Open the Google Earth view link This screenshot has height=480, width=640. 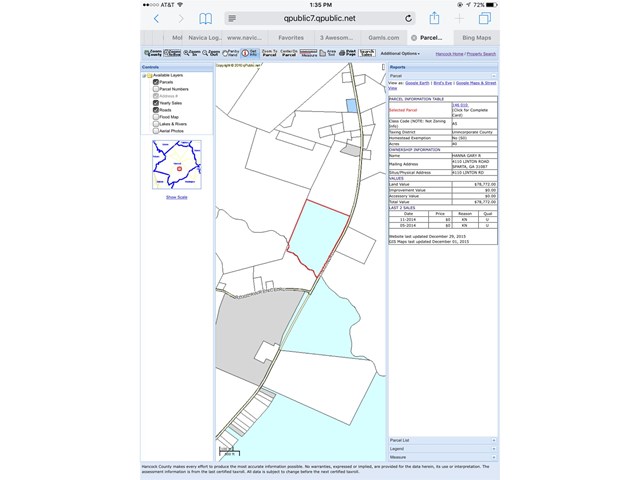417,83
